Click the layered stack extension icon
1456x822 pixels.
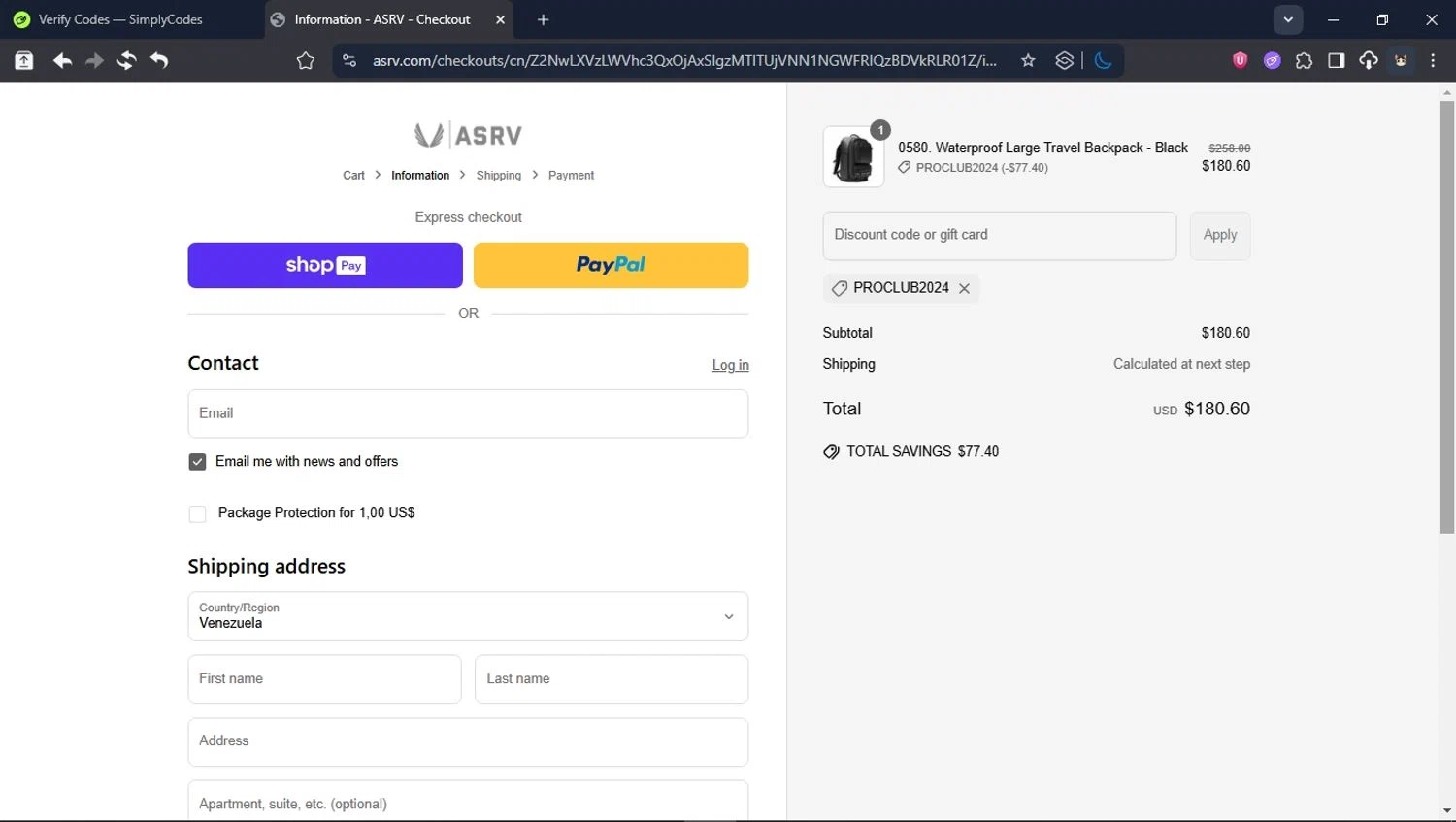[x=1064, y=61]
